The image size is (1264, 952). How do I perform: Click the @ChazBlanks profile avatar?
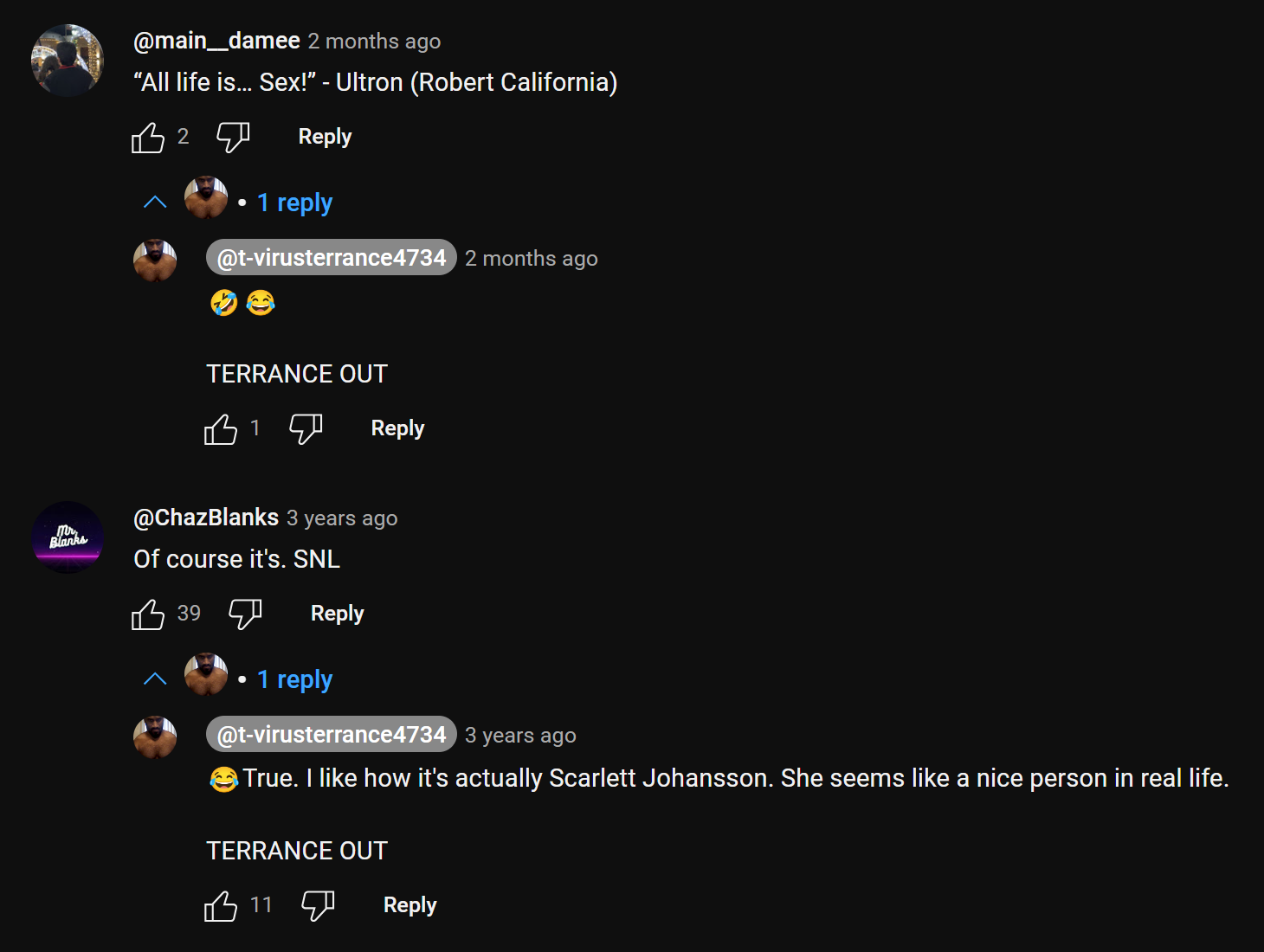pyautogui.click(x=68, y=537)
